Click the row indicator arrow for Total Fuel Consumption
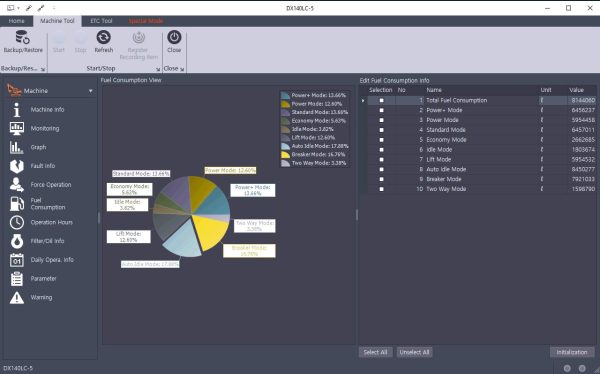This screenshot has width=600, height=374. pyautogui.click(x=363, y=101)
